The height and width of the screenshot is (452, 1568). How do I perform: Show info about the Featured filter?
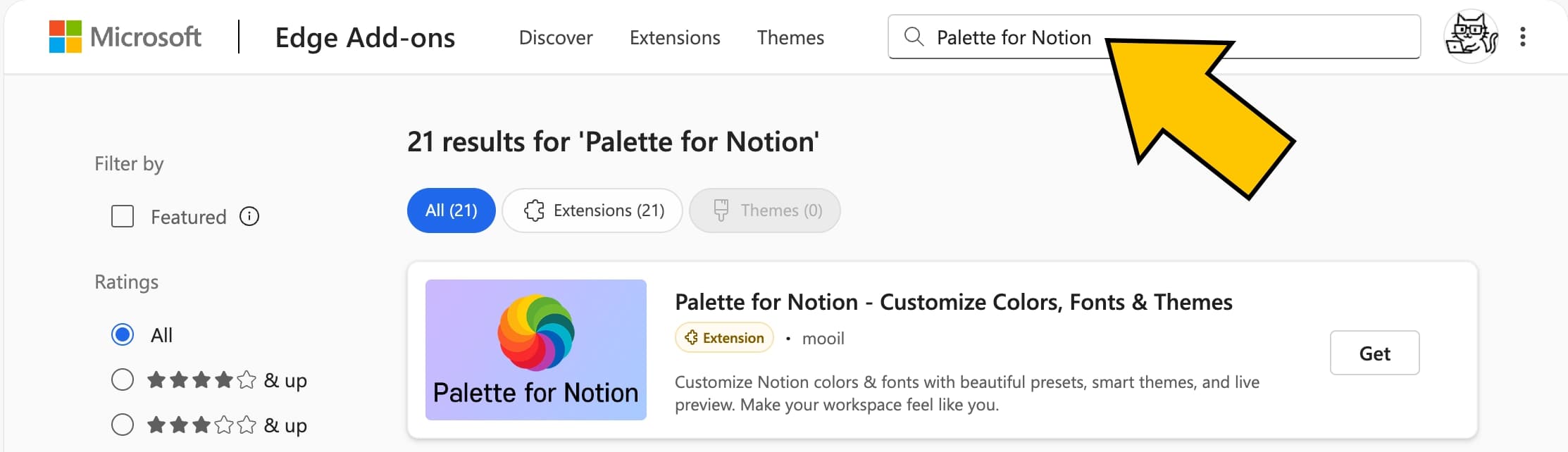249,216
